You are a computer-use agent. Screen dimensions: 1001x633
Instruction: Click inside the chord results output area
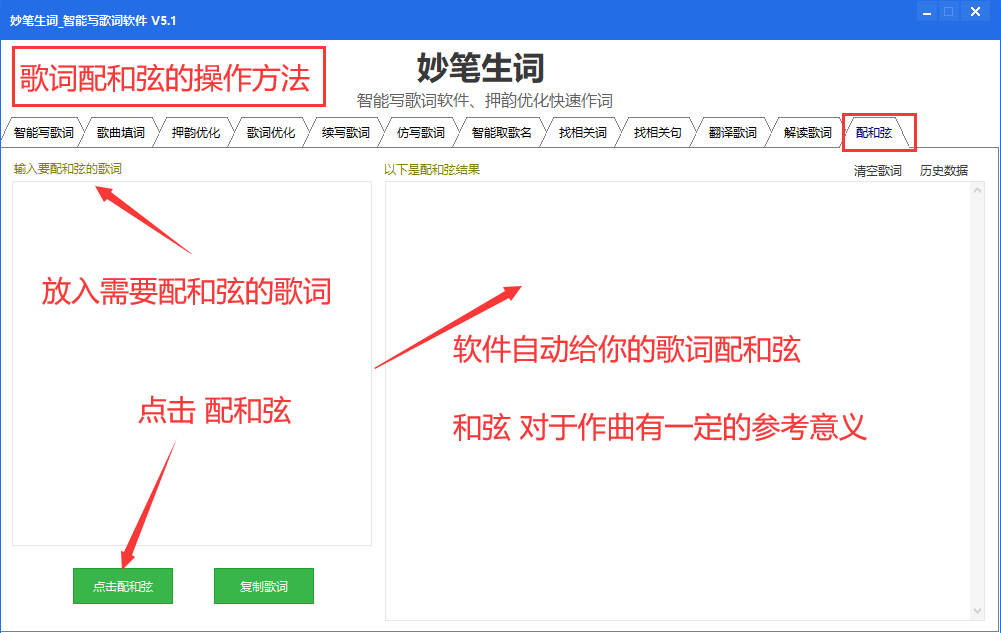pyautogui.click(x=678, y=401)
